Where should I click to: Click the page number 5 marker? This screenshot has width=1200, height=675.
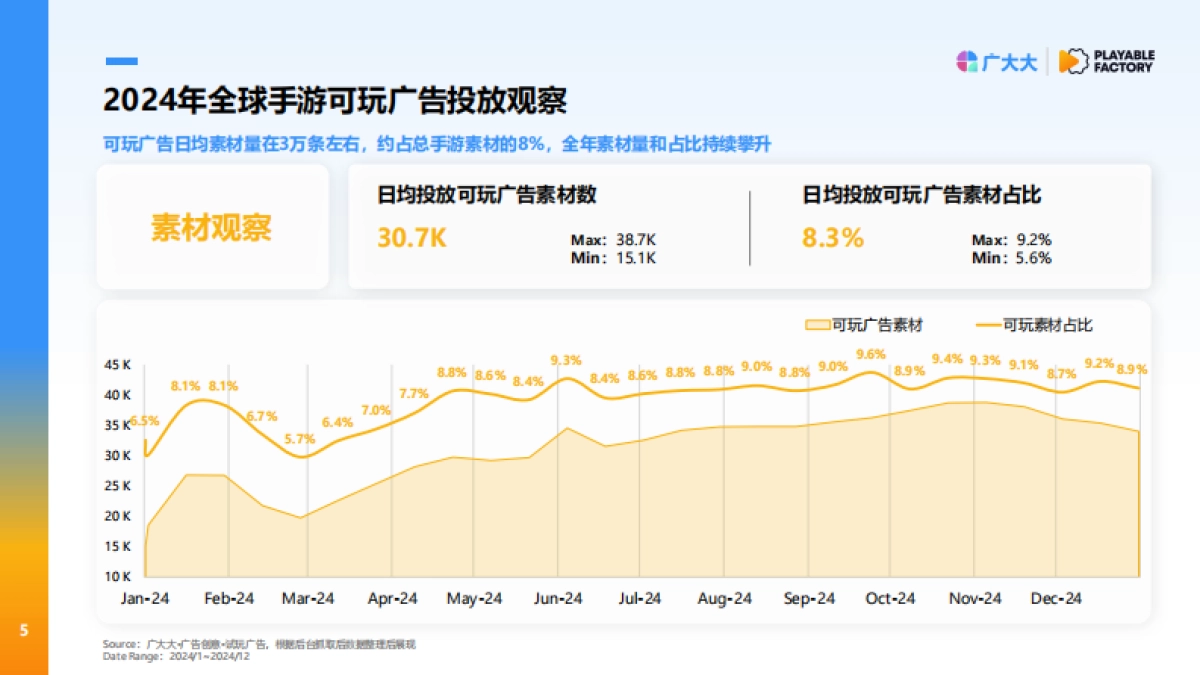point(22,628)
